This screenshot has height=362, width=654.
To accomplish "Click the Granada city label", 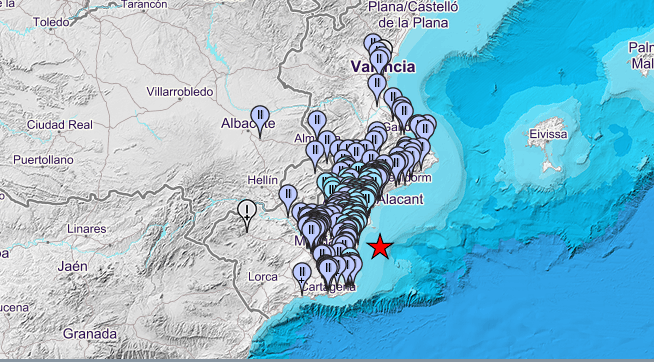I will tap(90, 334).
